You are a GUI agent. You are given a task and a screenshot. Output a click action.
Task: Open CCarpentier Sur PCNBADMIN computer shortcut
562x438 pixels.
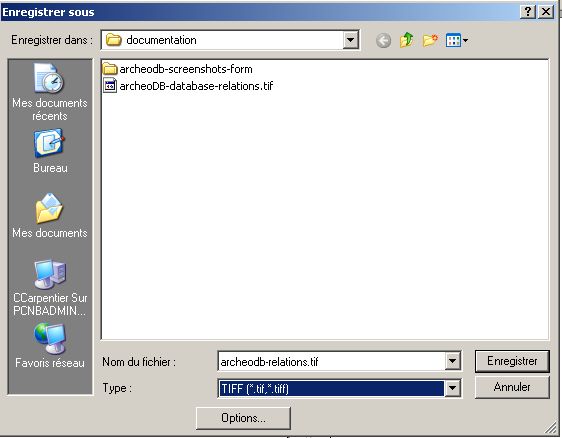point(49,288)
